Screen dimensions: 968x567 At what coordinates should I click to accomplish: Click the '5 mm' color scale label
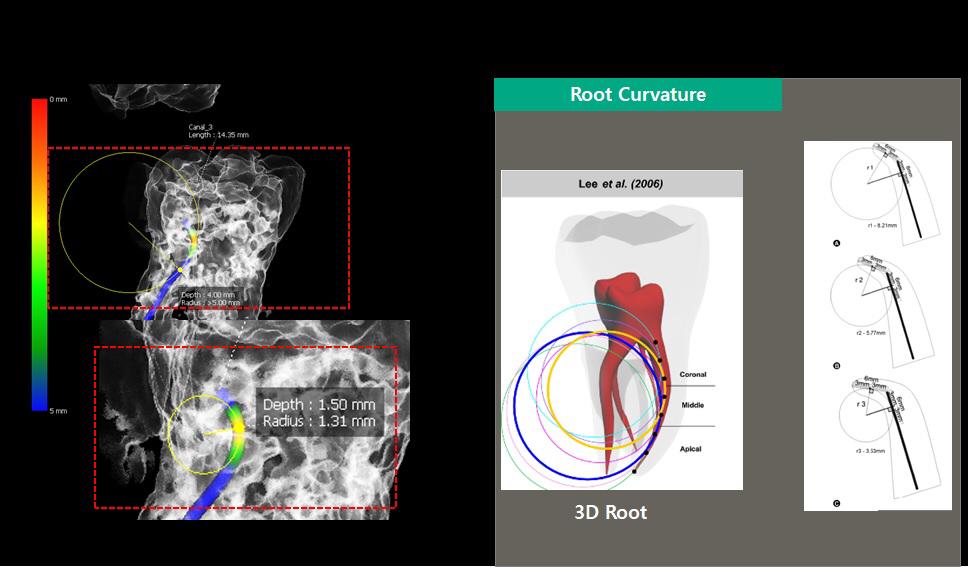tap(59, 411)
